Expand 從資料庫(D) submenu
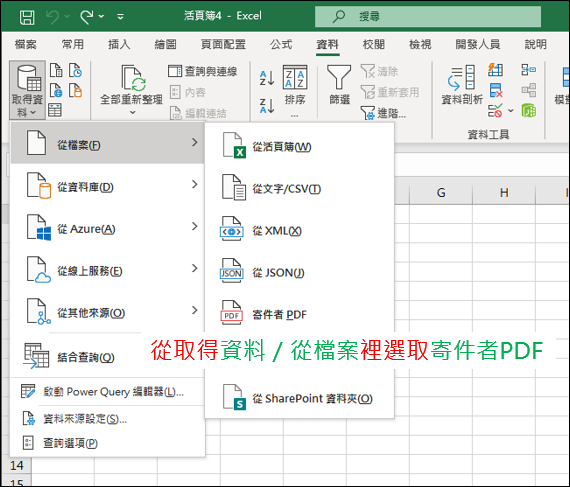Screen dimensions: 570x487 107,185
